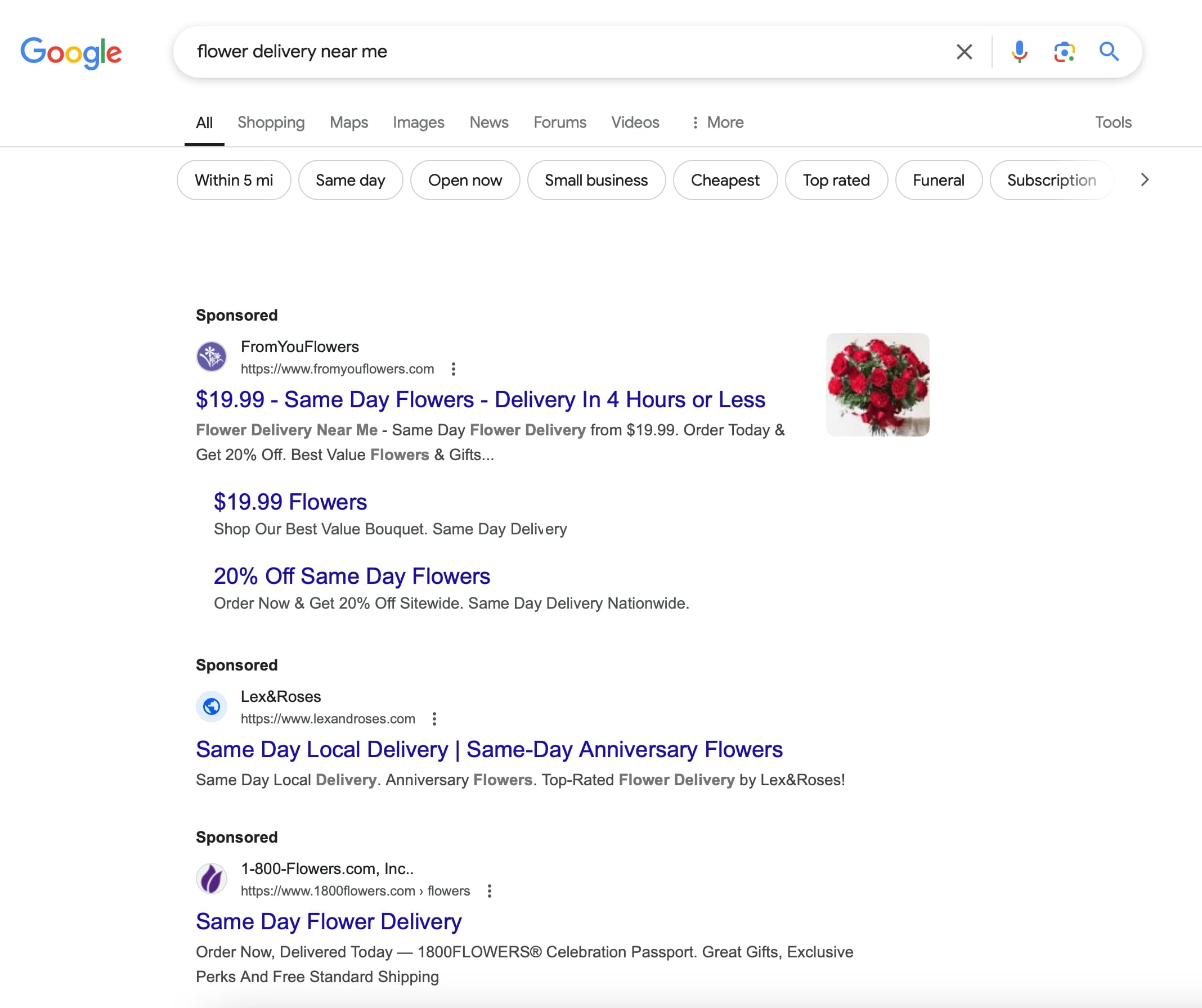Switch to the Videos tab
The width and height of the screenshot is (1202, 1008).
click(x=635, y=123)
